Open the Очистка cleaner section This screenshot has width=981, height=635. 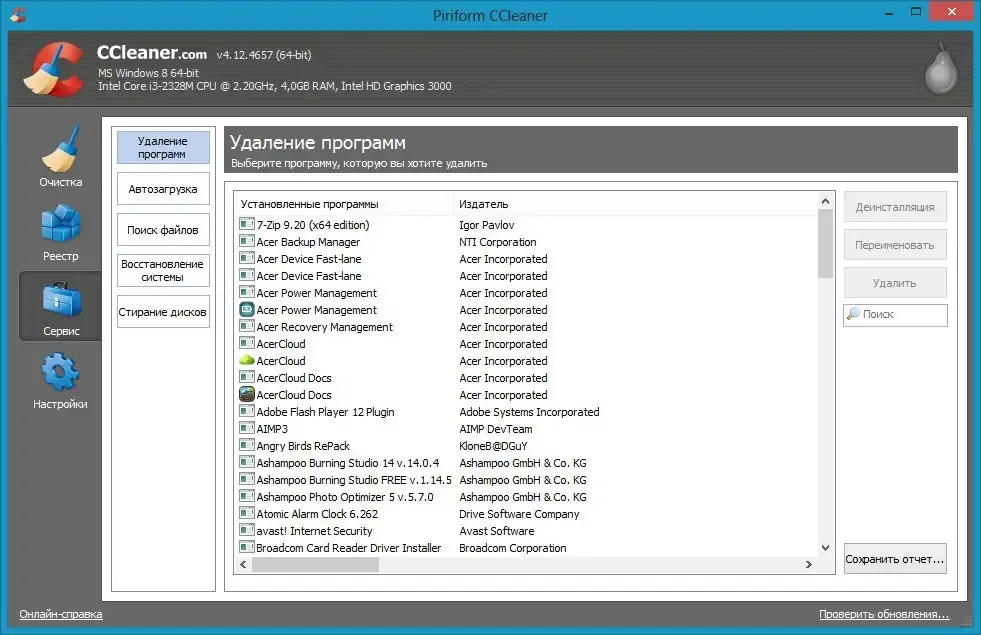(60, 156)
